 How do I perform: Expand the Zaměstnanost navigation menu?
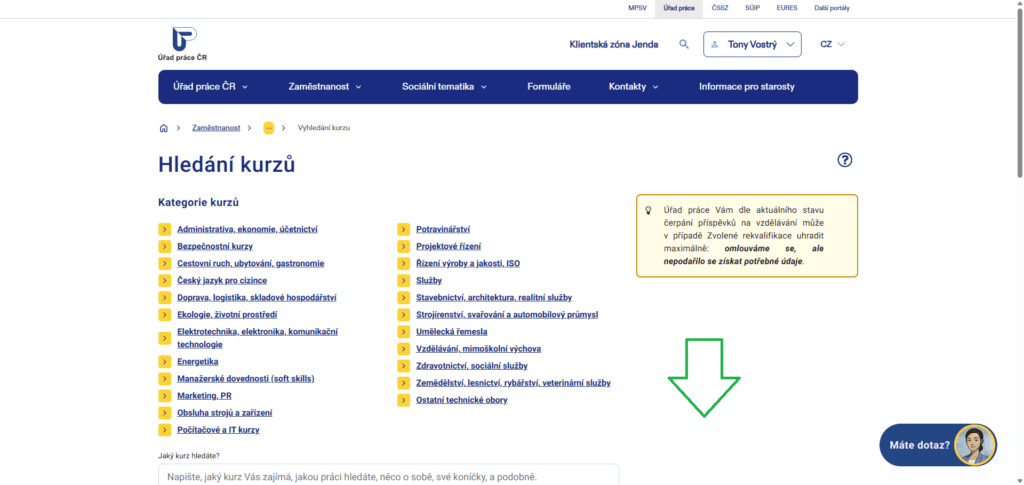325,87
